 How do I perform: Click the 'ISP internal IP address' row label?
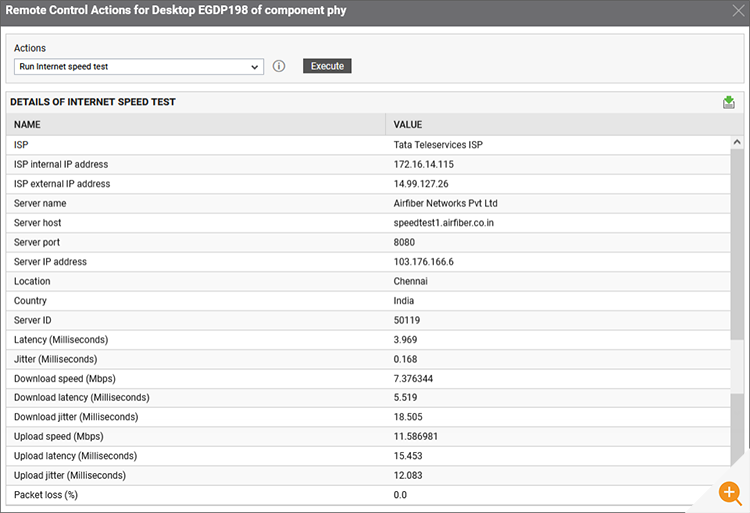pyautogui.click(x=61, y=164)
